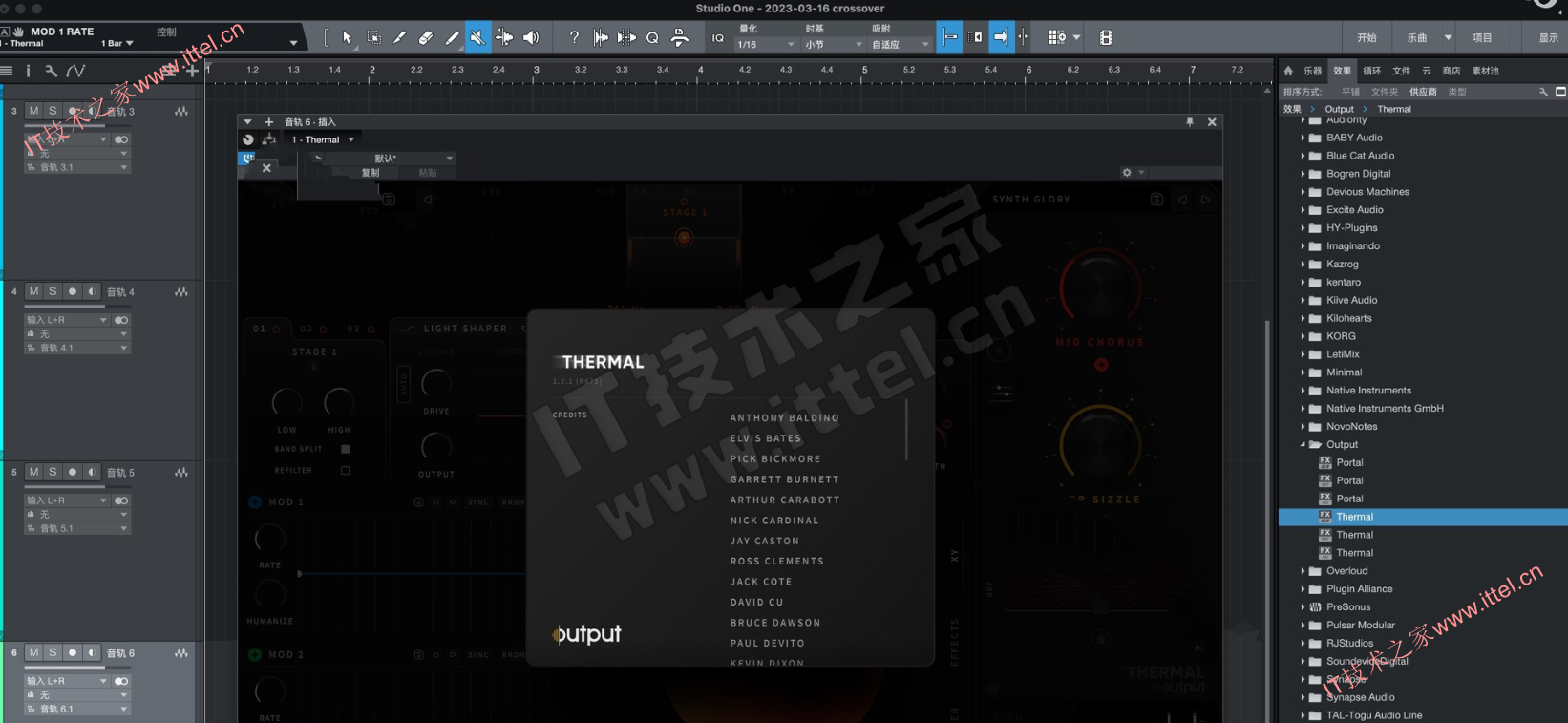Switch to the 循环 browser tab

(x=1372, y=71)
